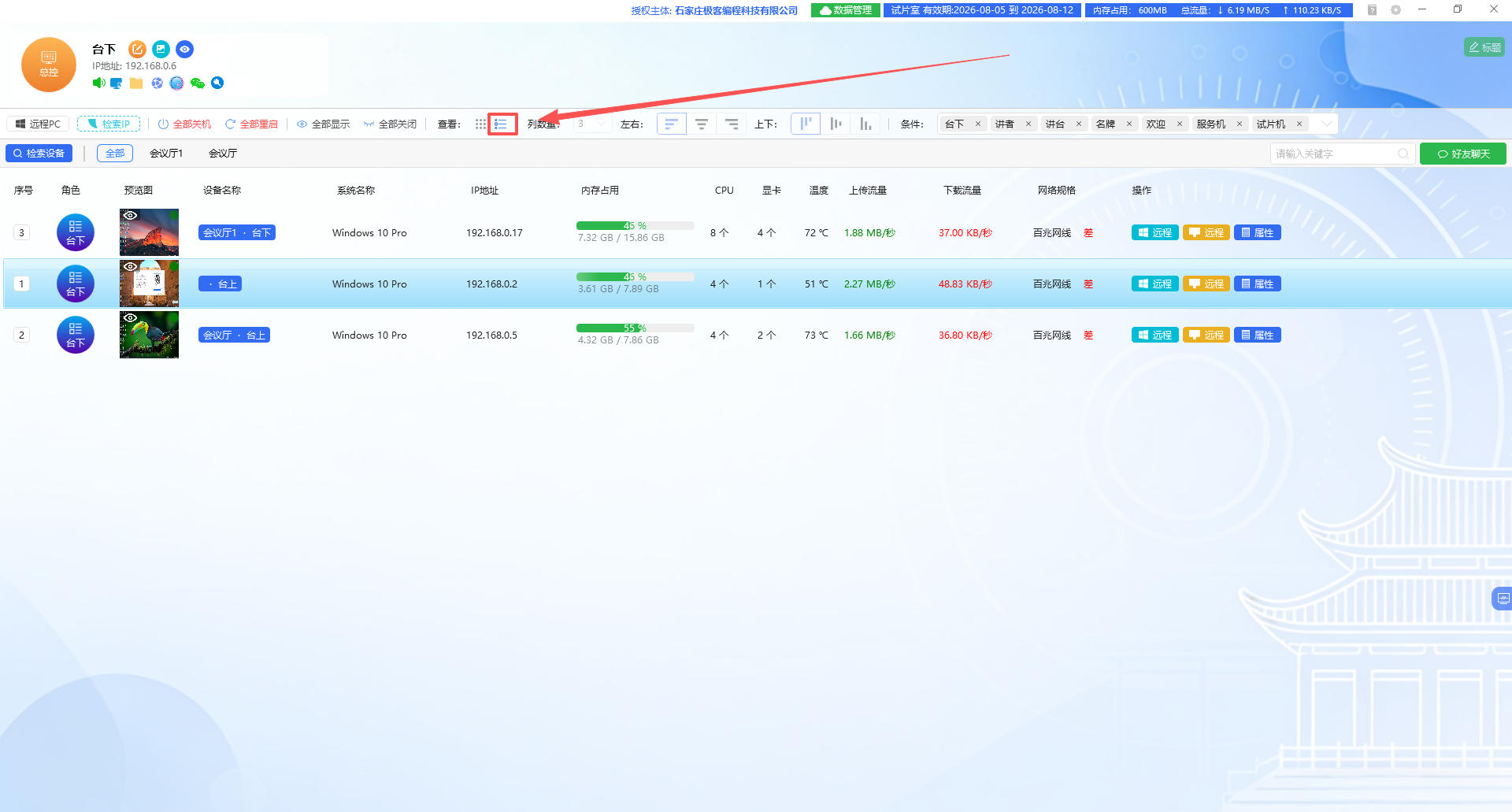Click 全部重启 to restart all devices
This screenshot has width=1512, height=812.
click(251, 124)
